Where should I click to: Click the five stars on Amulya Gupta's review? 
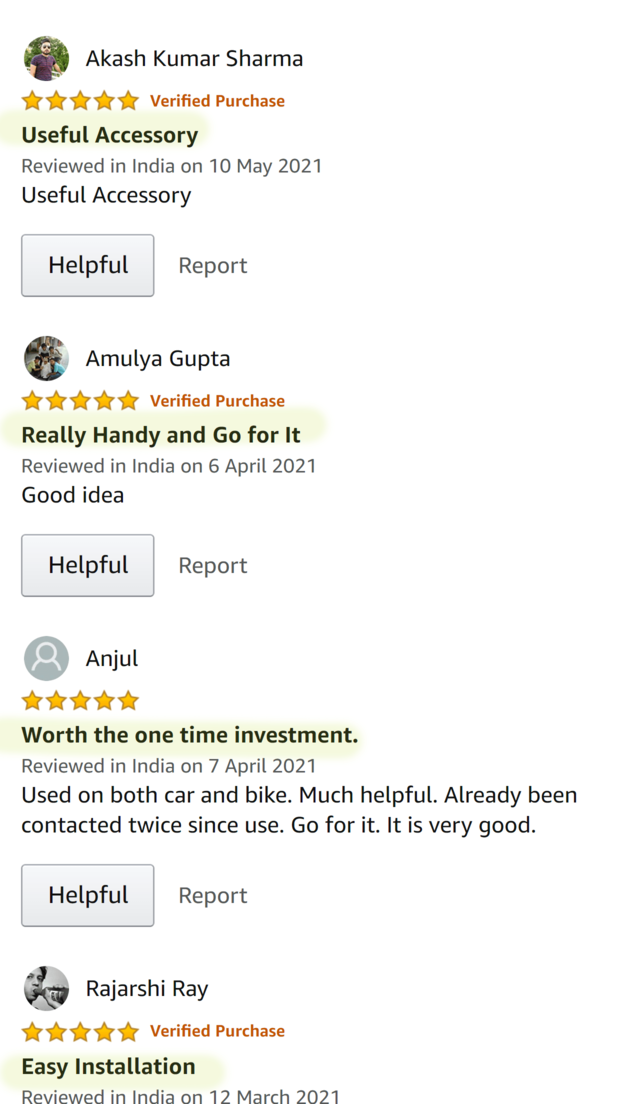[x=80, y=401]
